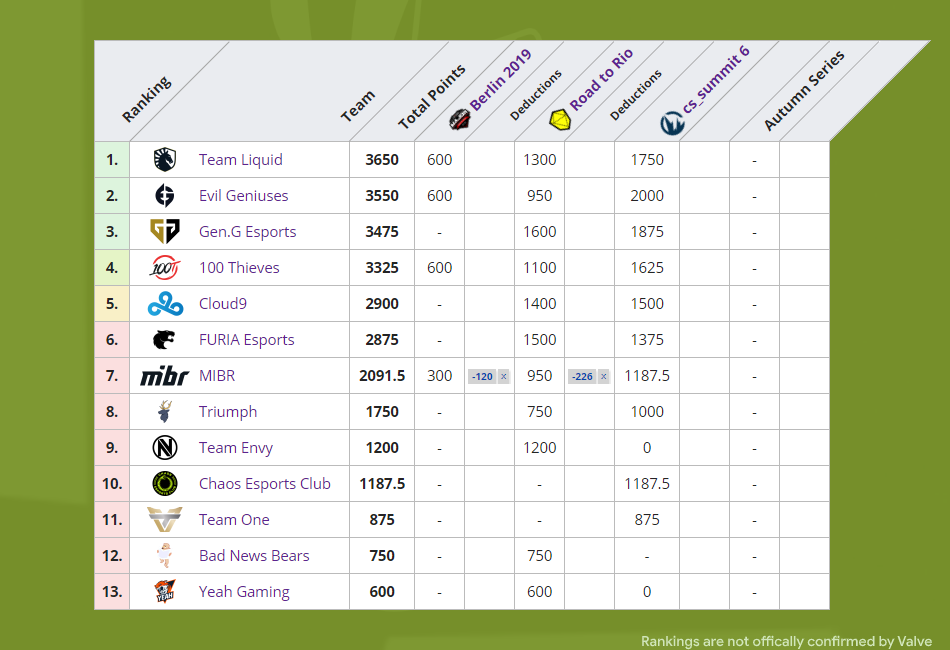This screenshot has width=950, height=650.
Task: Click the Team Liquid logo icon
Action: (x=164, y=159)
